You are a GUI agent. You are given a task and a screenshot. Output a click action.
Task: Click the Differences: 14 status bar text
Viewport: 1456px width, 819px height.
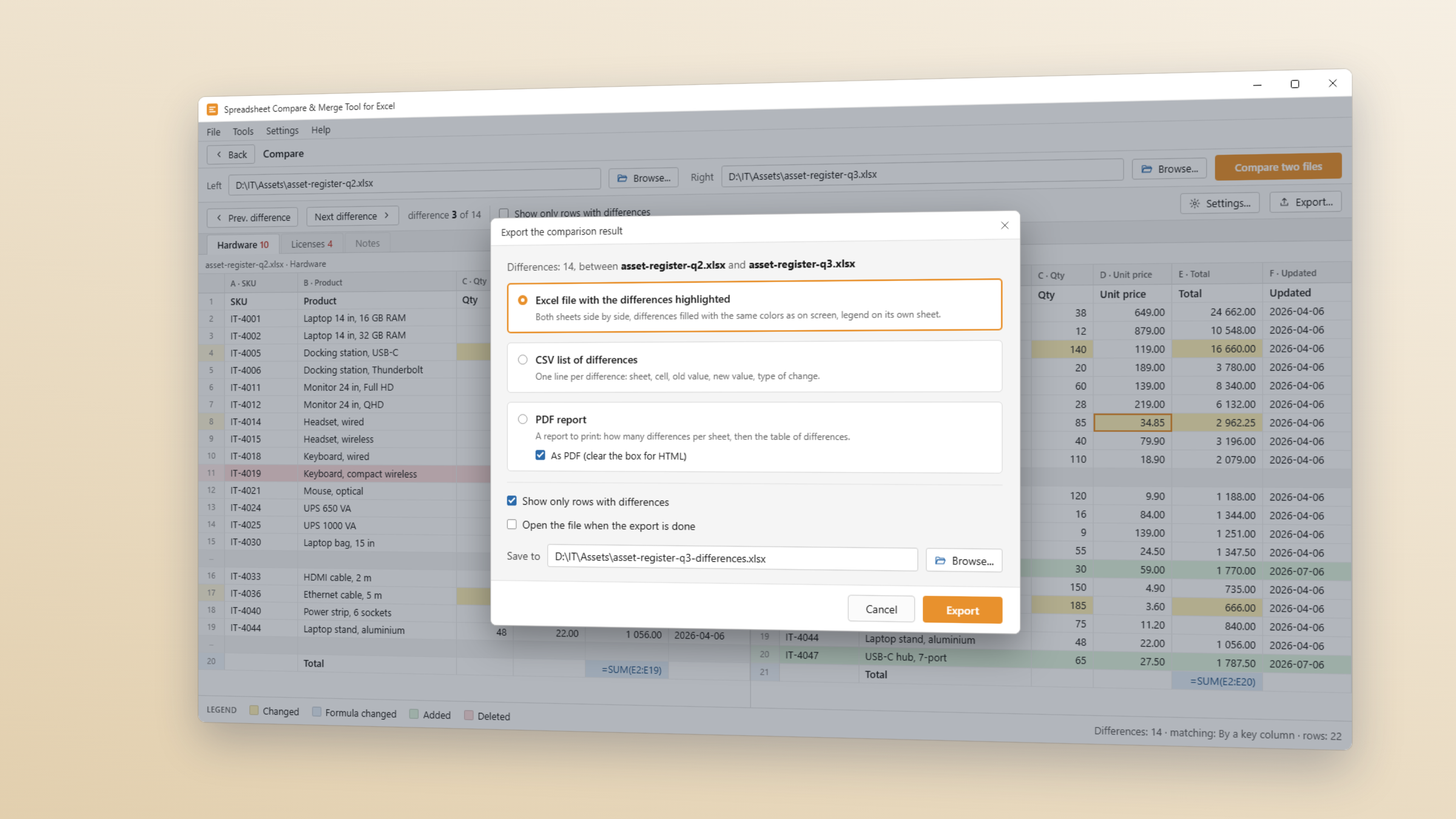click(x=1128, y=731)
